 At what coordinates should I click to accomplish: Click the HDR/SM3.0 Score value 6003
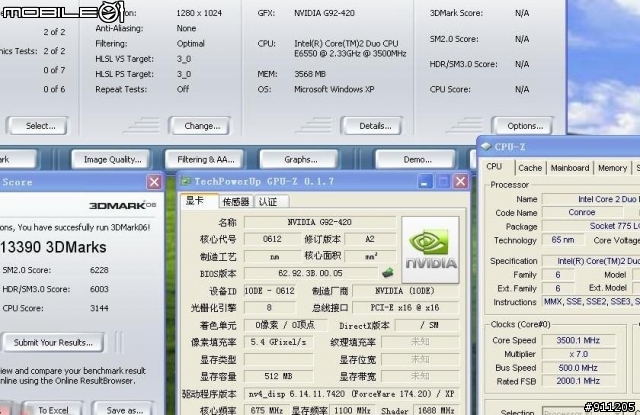(99, 289)
